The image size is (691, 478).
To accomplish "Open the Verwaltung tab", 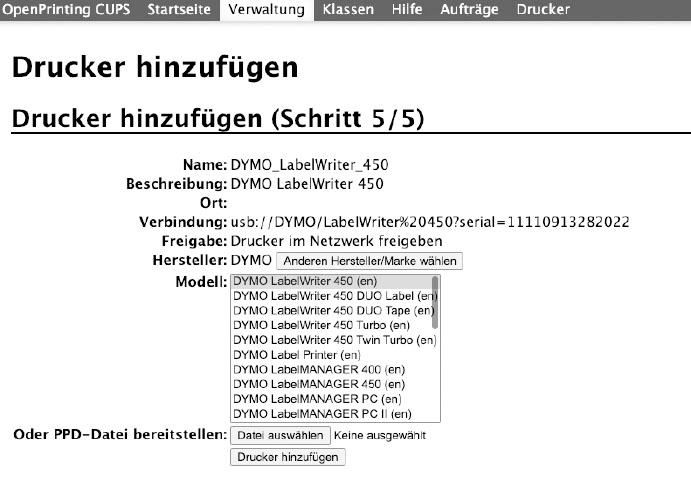I will coord(267,10).
